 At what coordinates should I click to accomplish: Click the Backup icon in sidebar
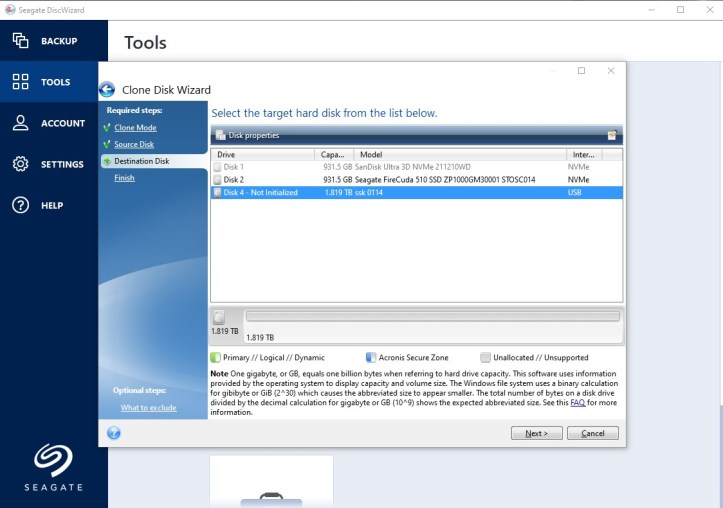pyautogui.click(x=20, y=41)
